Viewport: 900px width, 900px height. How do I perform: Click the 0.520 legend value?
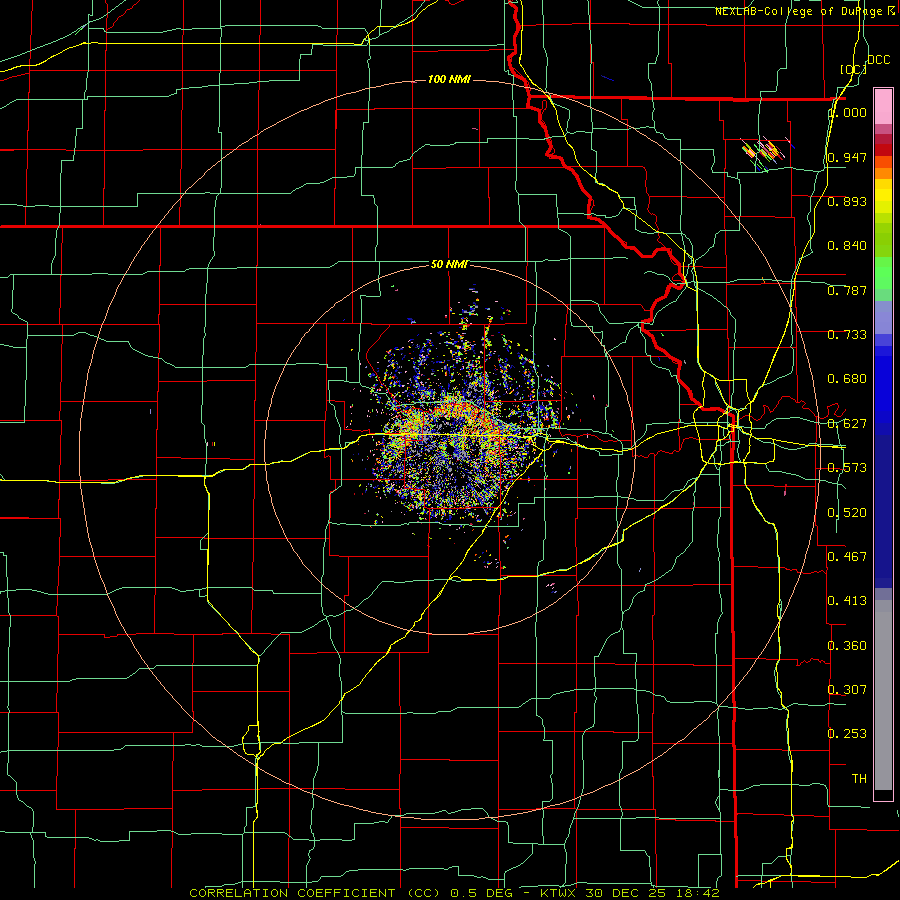[x=847, y=513]
